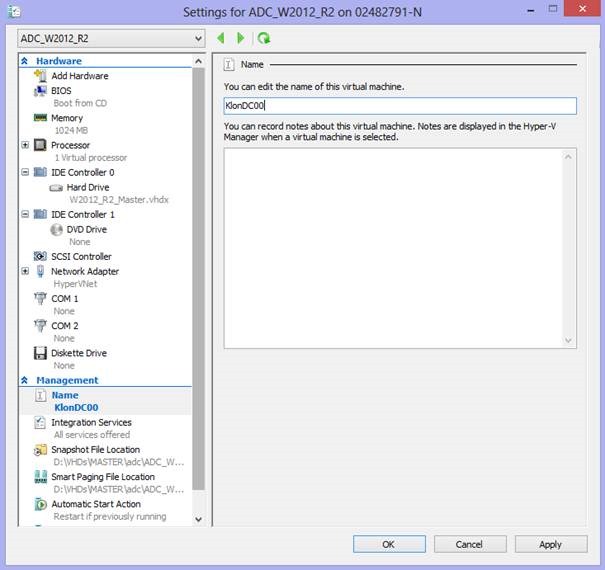
Task: Click the COM 1 port icon
Action: pos(40,298)
